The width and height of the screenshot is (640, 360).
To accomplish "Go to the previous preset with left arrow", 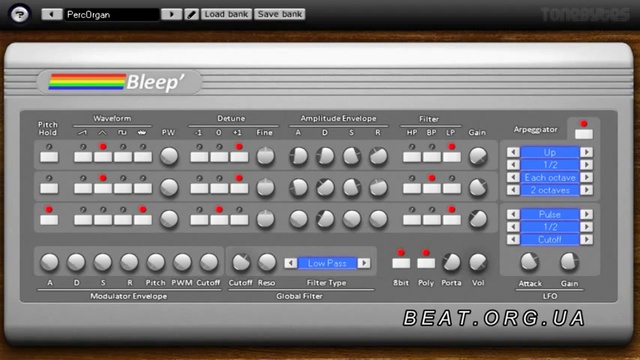I will click(x=51, y=14).
